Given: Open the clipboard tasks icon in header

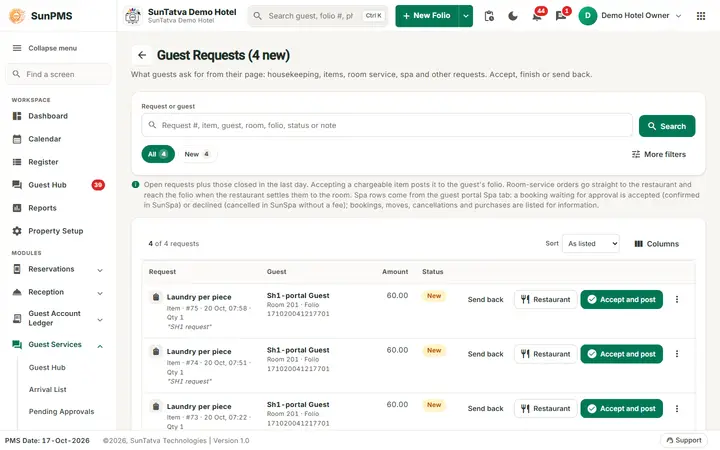Looking at the screenshot, I should 489,16.
